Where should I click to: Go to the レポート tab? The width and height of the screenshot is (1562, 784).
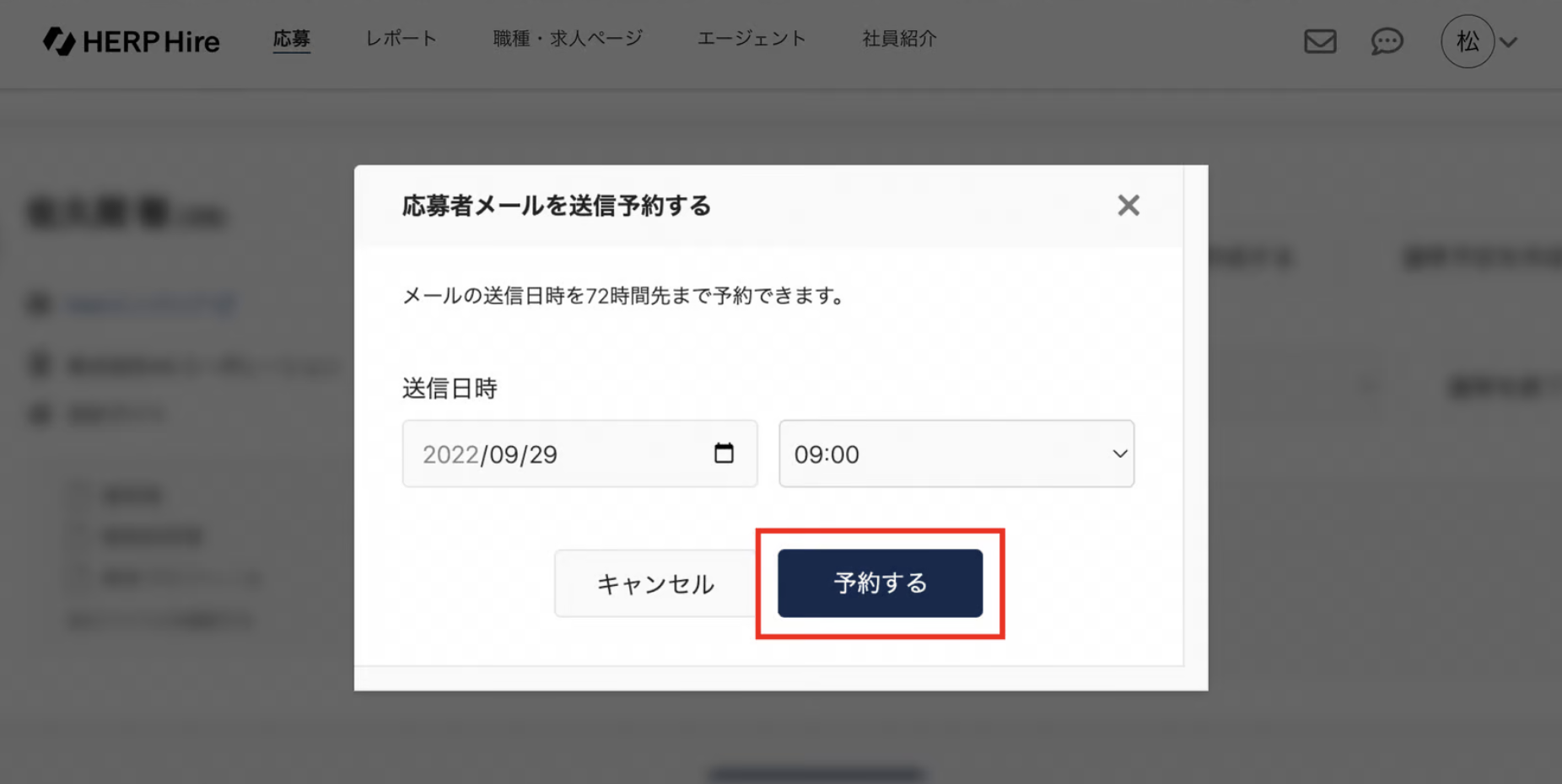pos(401,39)
